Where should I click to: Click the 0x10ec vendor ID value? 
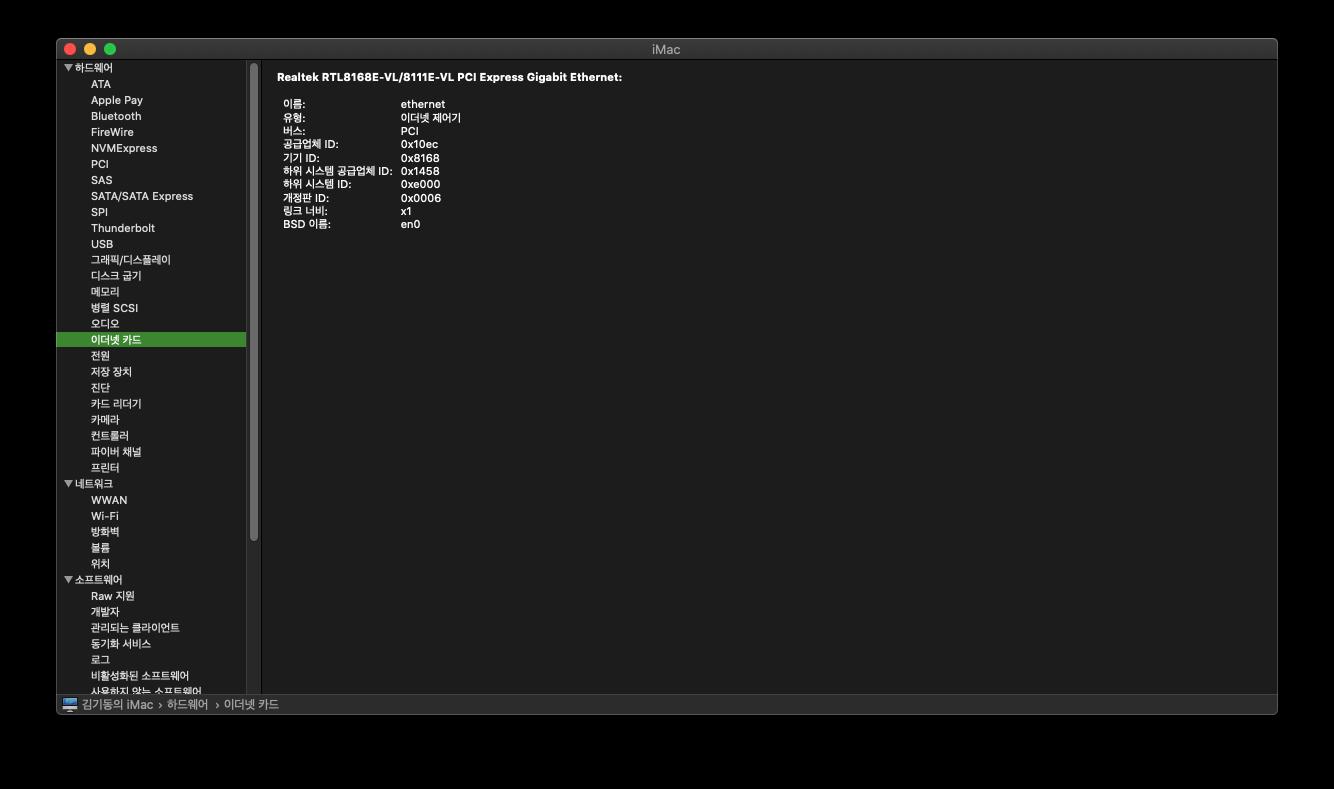(419, 144)
